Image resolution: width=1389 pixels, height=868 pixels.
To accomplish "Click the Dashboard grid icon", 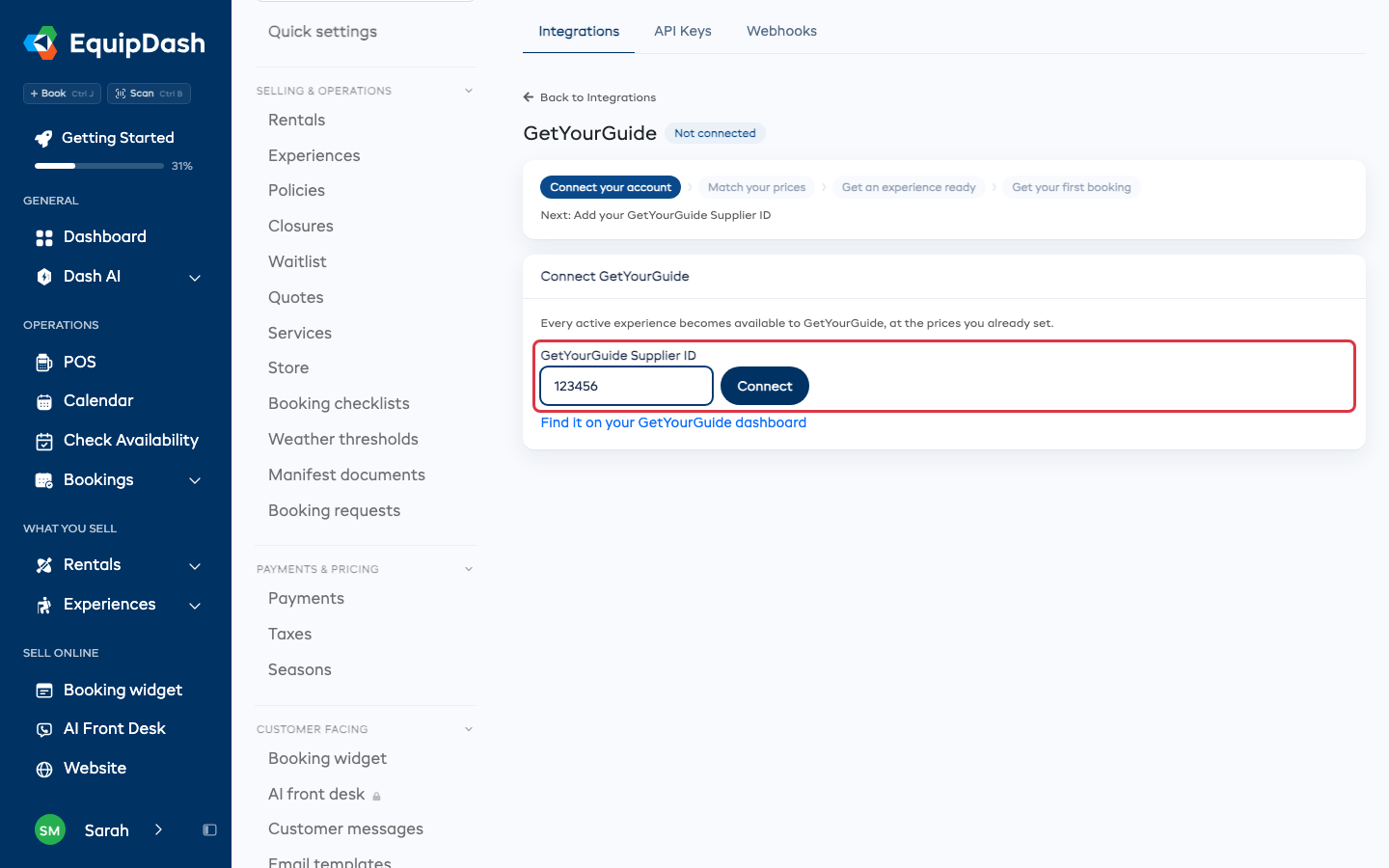I will tap(44, 237).
